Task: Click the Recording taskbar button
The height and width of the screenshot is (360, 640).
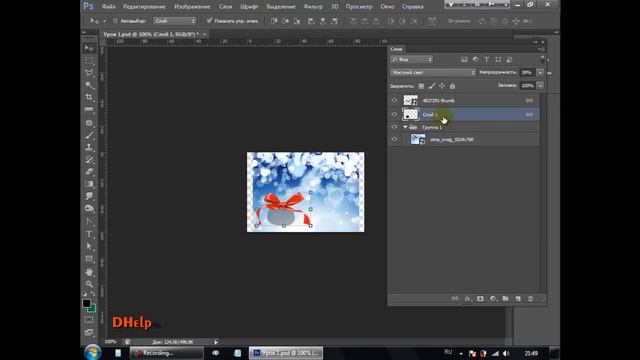Action: point(167,353)
